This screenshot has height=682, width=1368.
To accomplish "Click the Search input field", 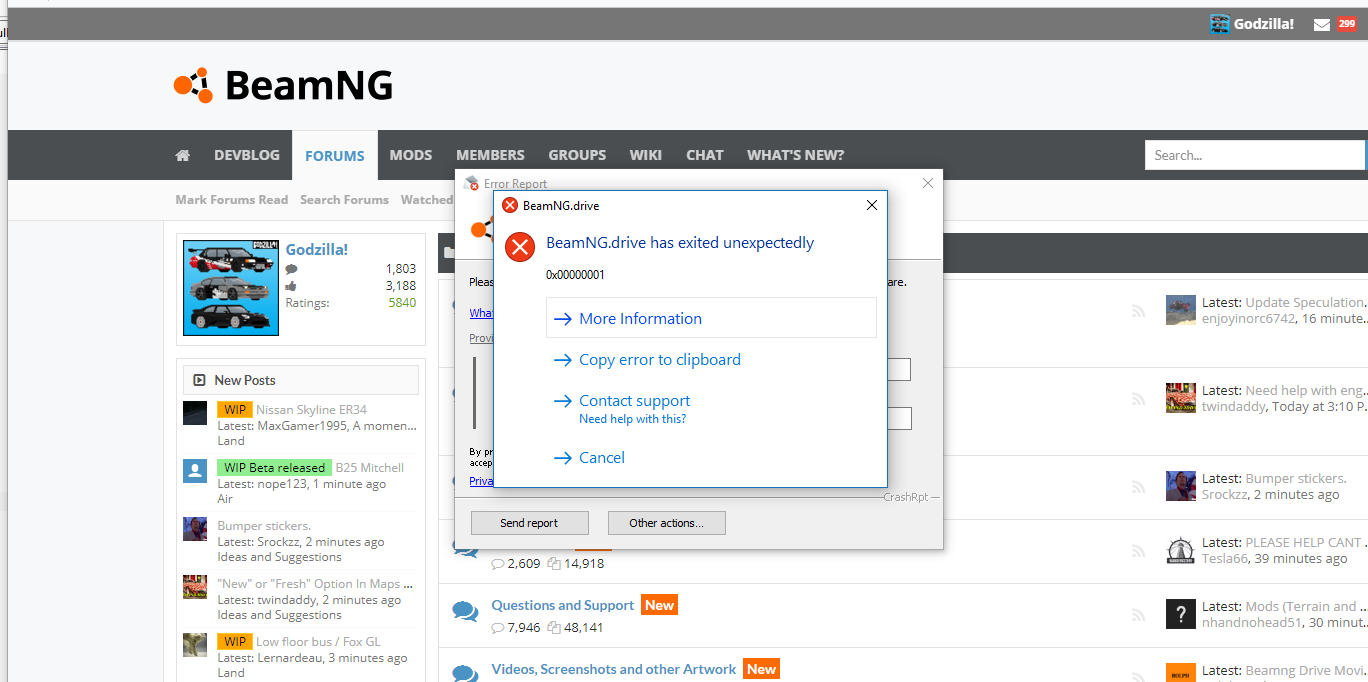I will tap(1255, 155).
